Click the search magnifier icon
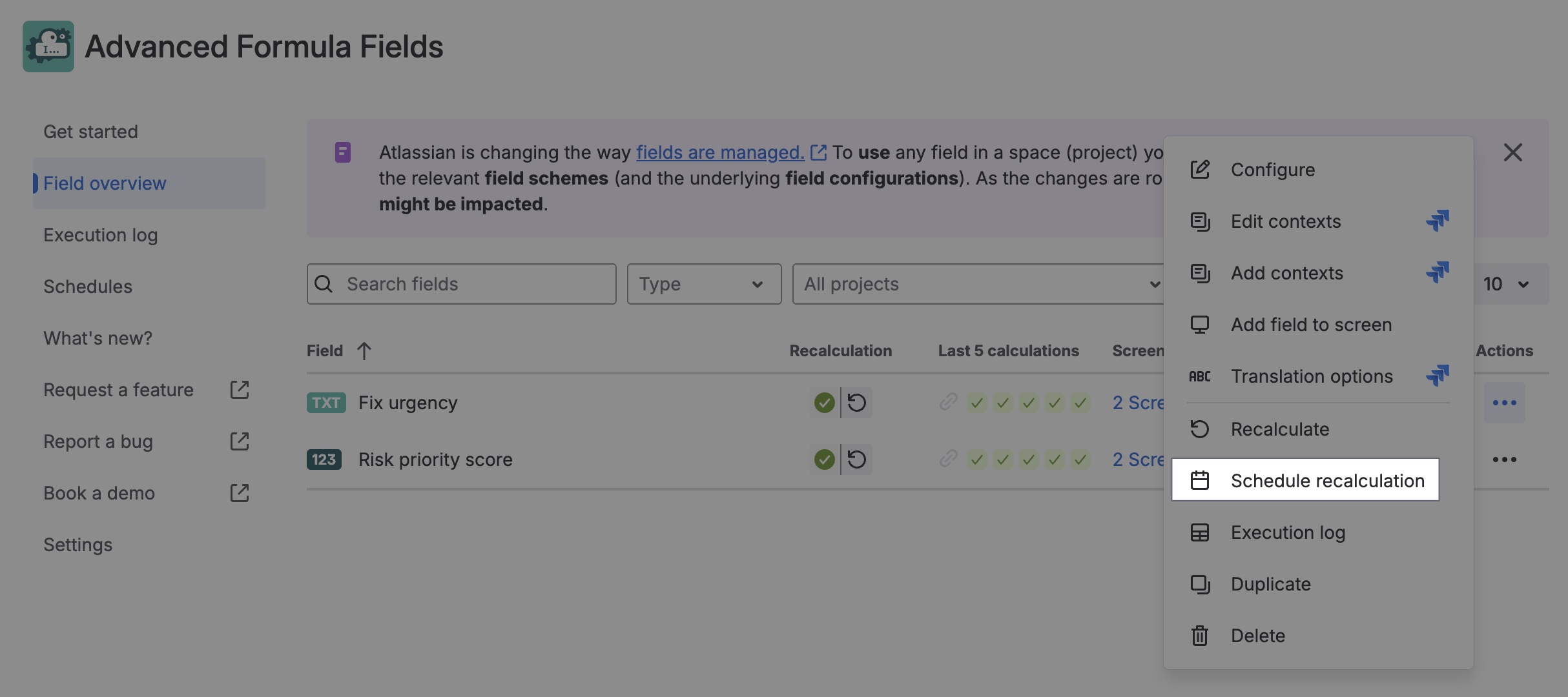1568x697 pixels. (324, 284)
